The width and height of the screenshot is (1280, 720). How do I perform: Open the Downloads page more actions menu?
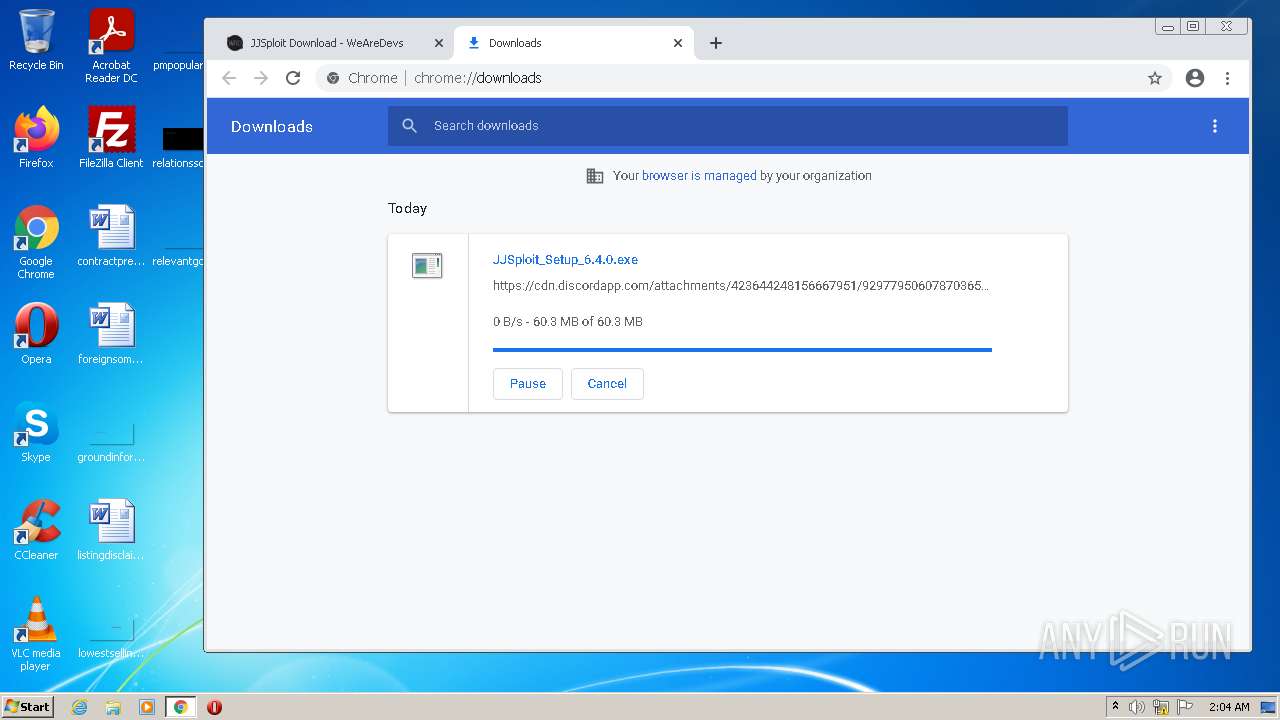1215,126
